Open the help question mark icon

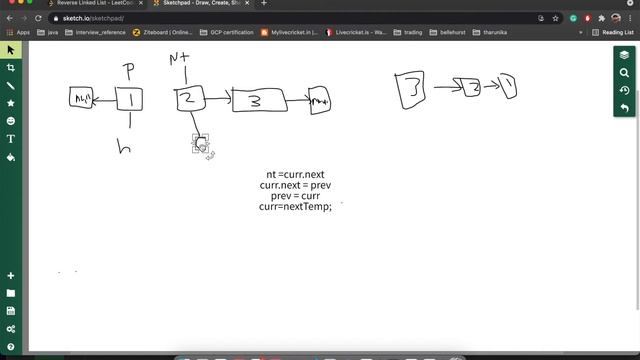[11, 347]
